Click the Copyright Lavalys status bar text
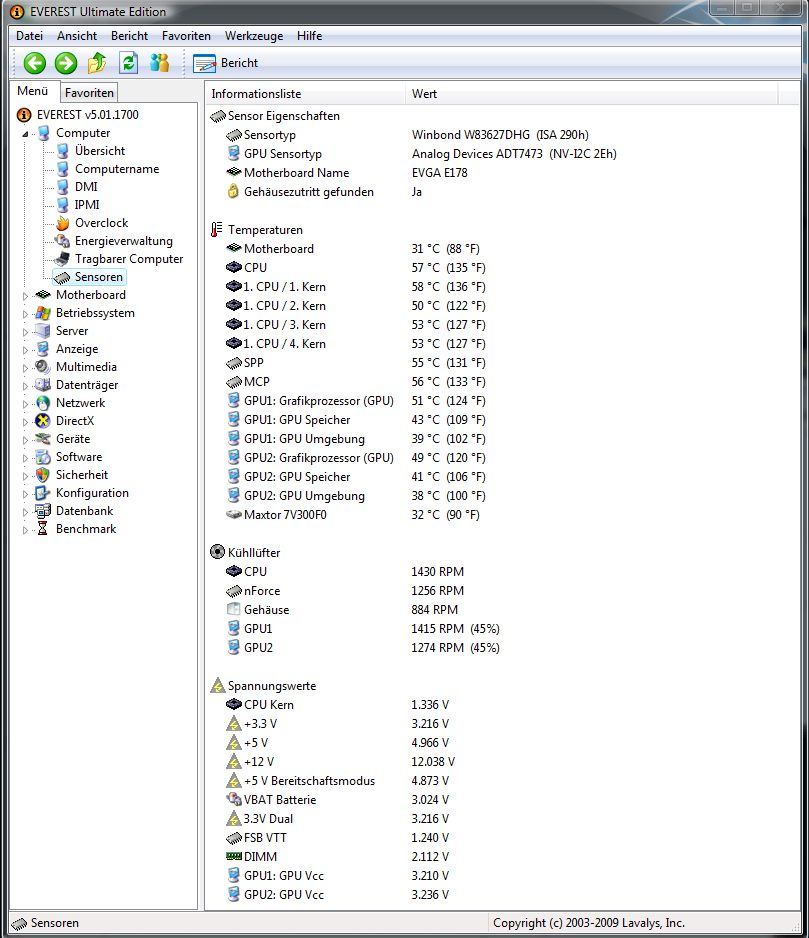Image resolution: width=809 pixels, height=938 pixels. pos(589,923)
